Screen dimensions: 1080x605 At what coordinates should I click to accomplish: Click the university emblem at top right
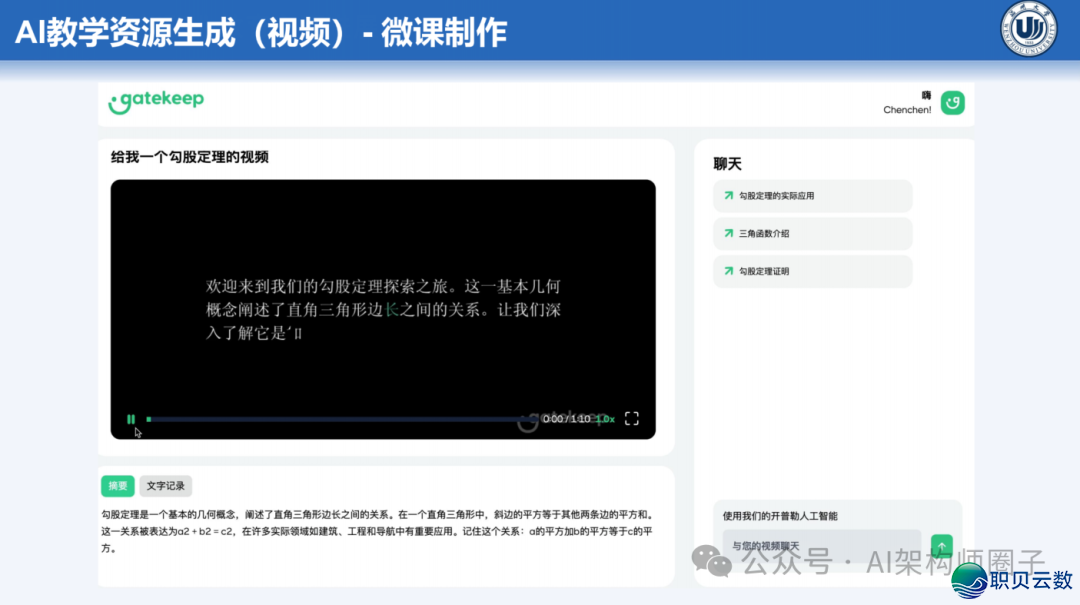pos(1027,30)
